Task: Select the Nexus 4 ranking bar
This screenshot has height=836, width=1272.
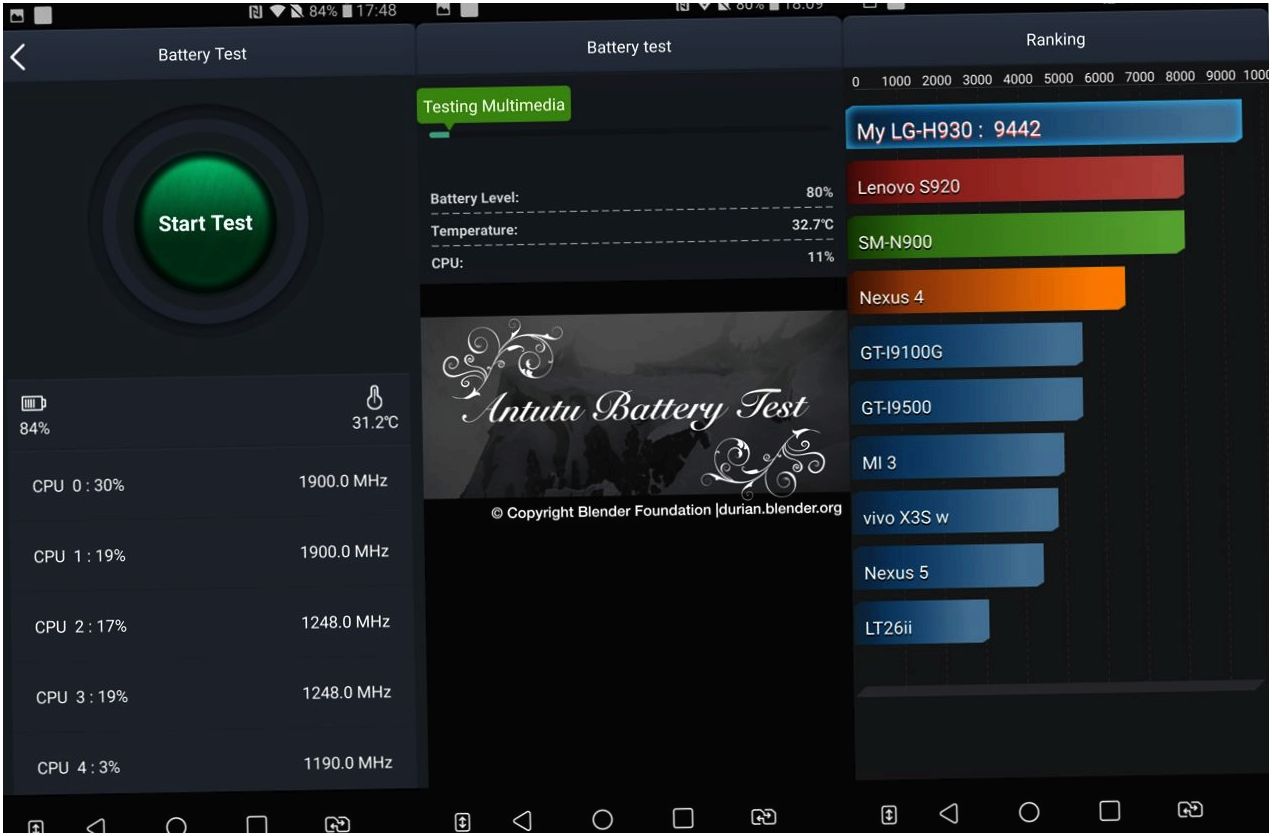Action: [986, 292]
